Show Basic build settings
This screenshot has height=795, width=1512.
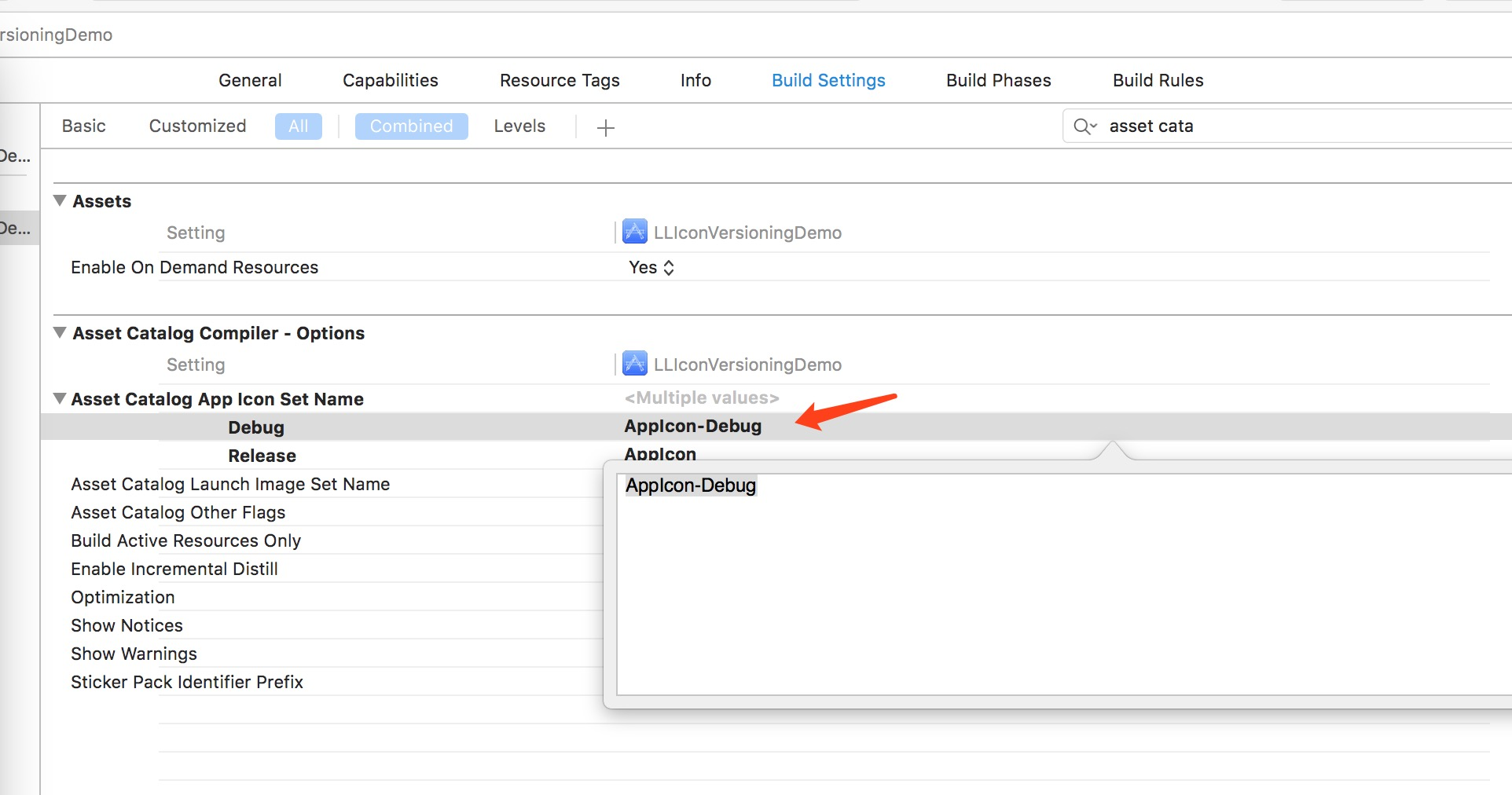[x=84, y=126]
